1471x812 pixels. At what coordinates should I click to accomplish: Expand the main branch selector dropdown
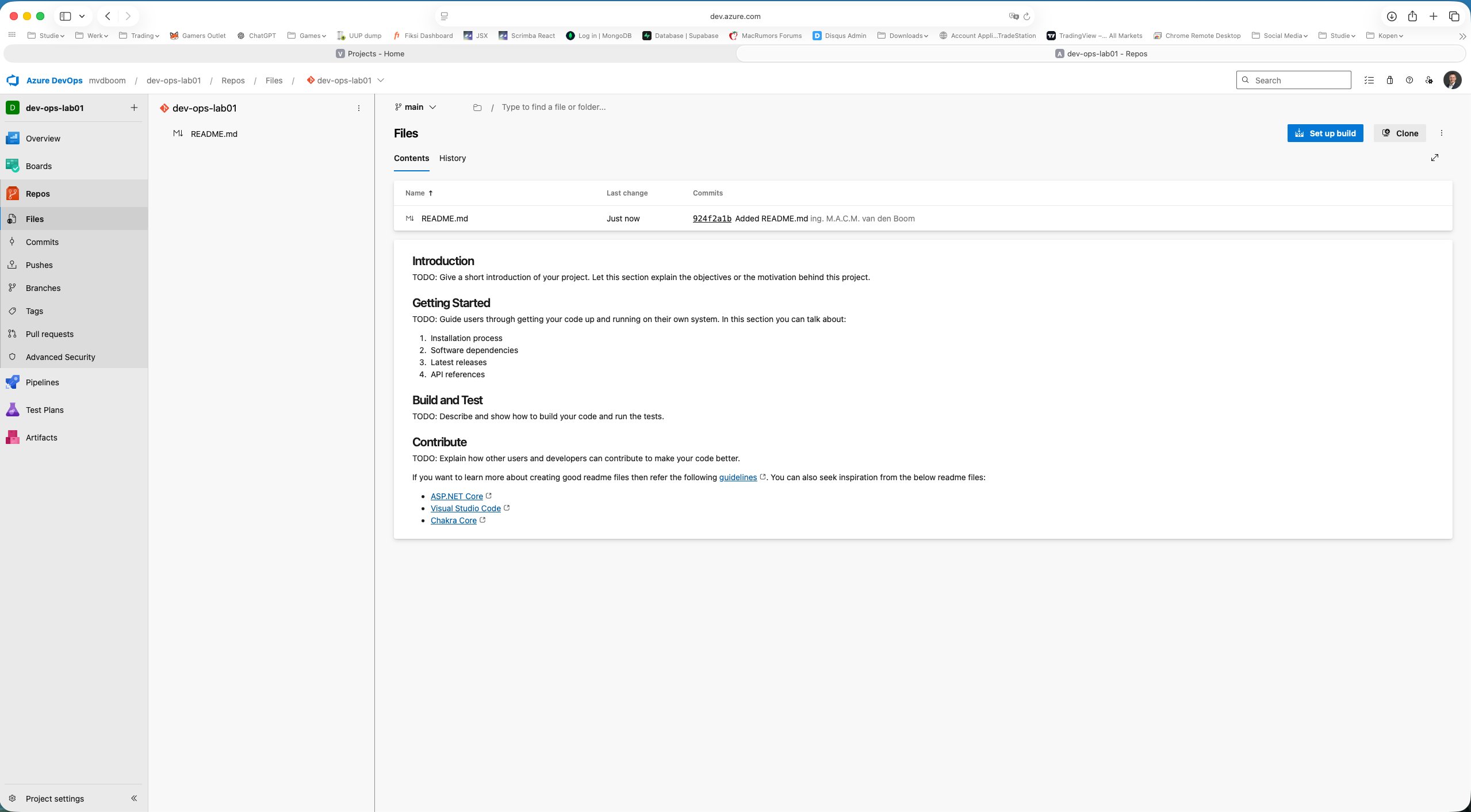coord(433,107)
